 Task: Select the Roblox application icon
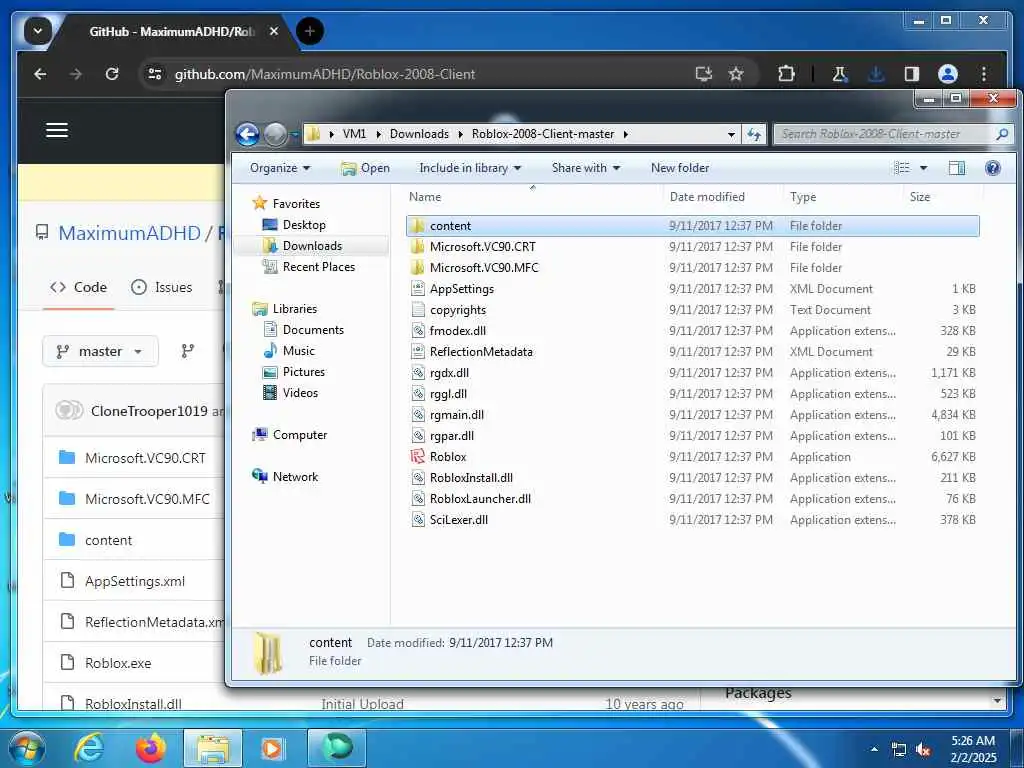418,456
